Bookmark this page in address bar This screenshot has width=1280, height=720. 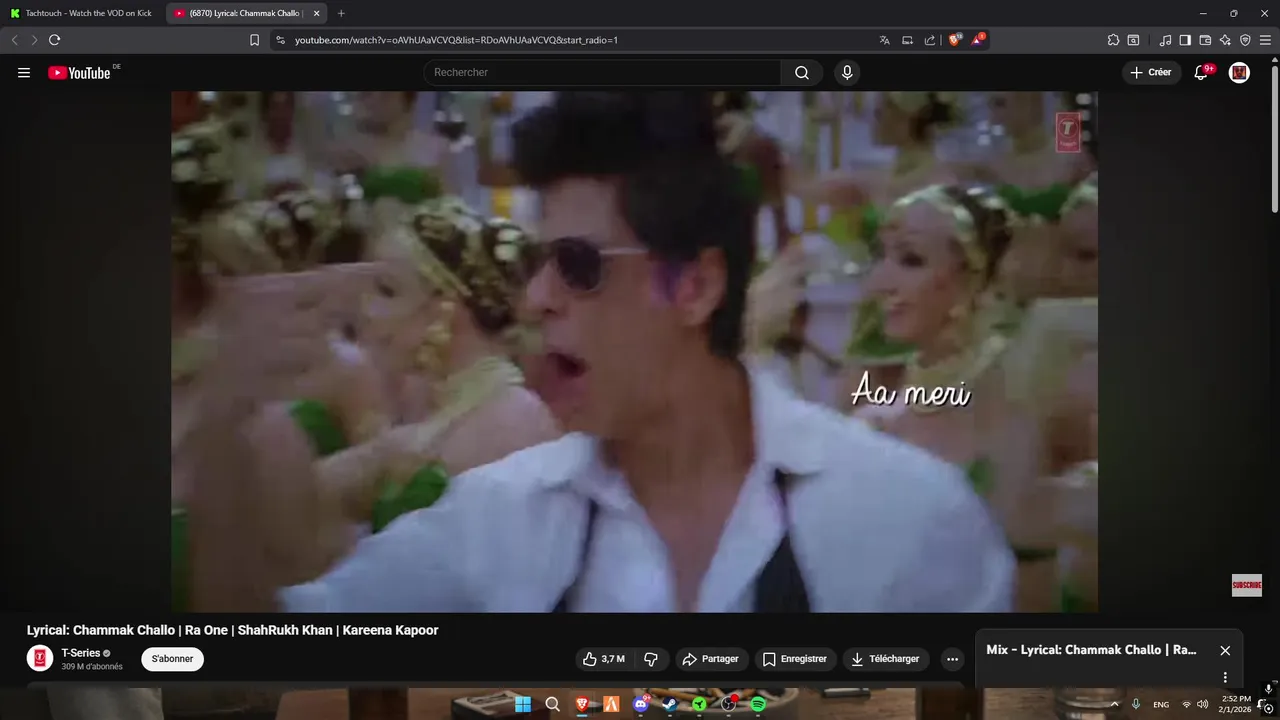pyautogui.click(x=254, y=40)
